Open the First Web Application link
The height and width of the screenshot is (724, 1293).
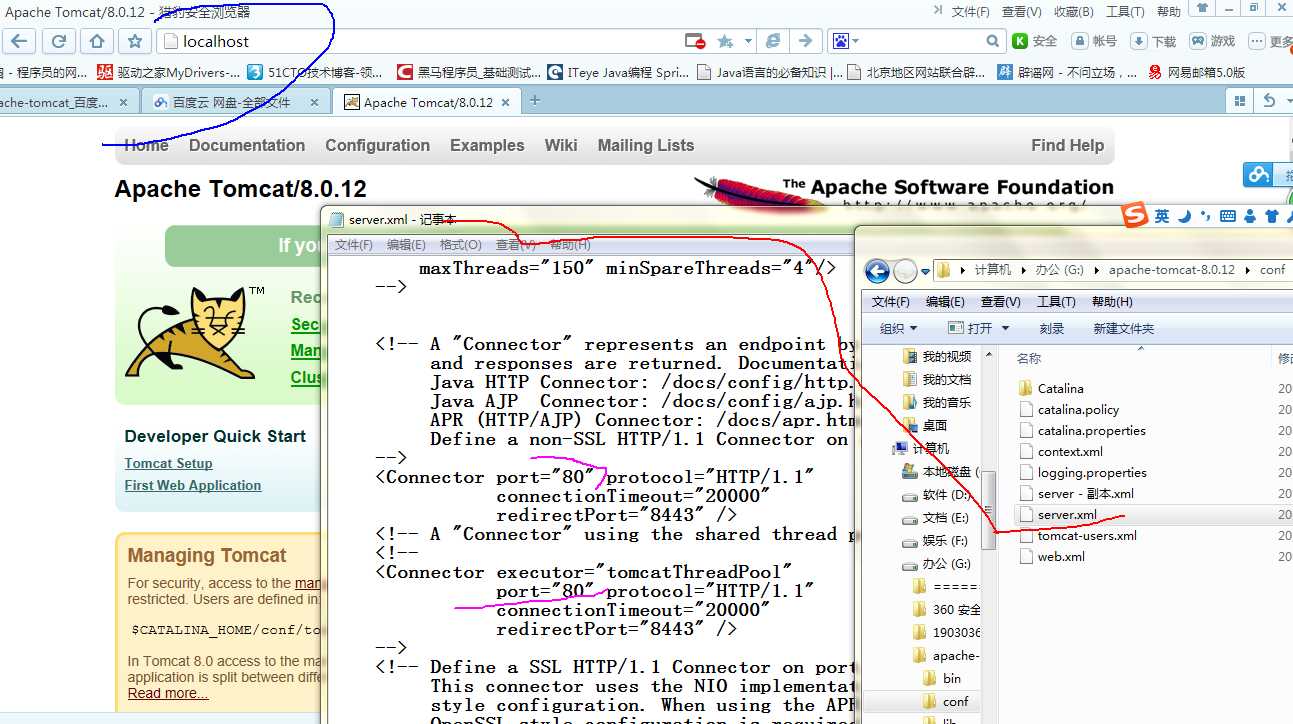(193, 485)
